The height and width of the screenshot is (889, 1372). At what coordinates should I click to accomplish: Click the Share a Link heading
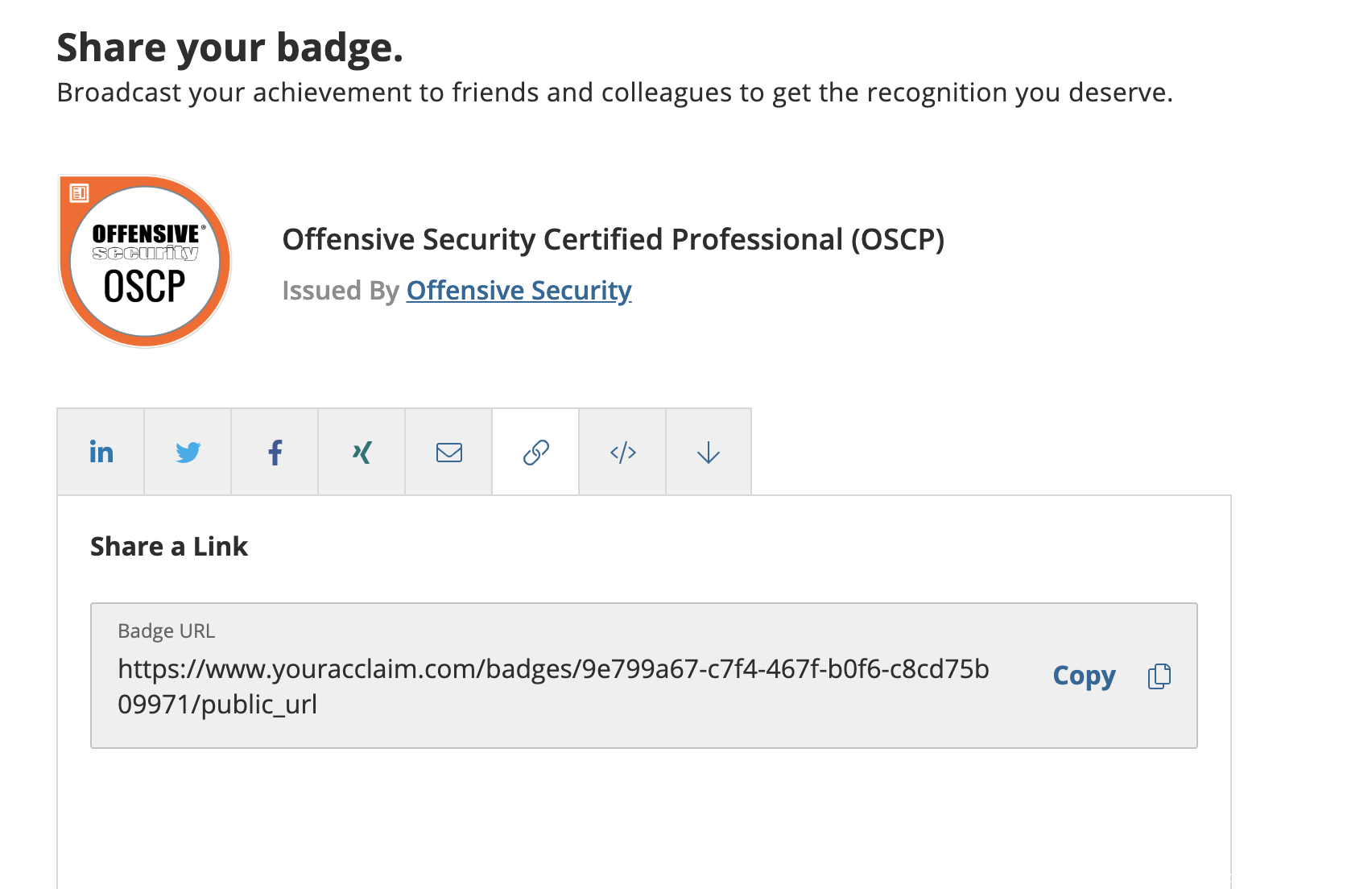coord(169,546)
